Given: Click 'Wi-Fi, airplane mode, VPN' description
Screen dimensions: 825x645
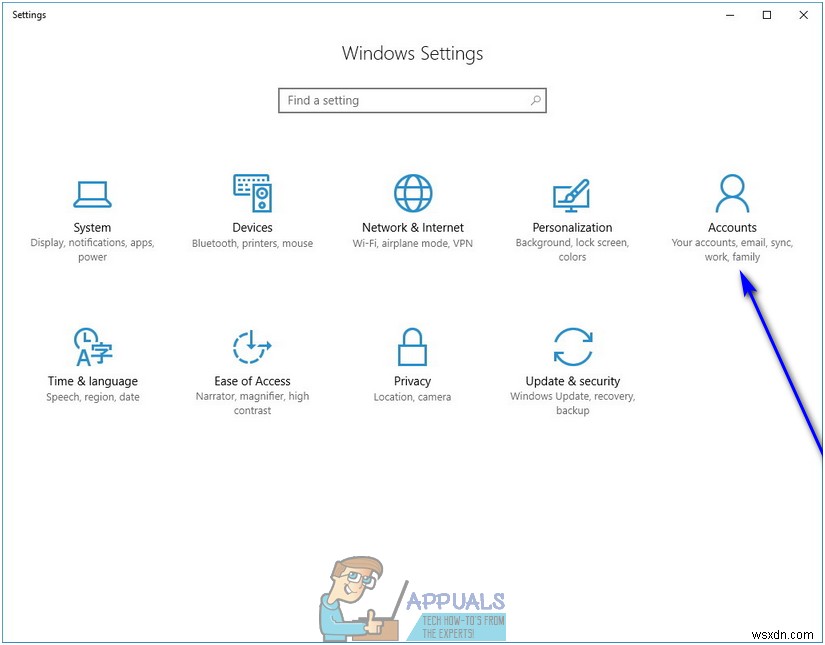Looking at the screenshot, I should pyautogui.click(x=412, y=244).
